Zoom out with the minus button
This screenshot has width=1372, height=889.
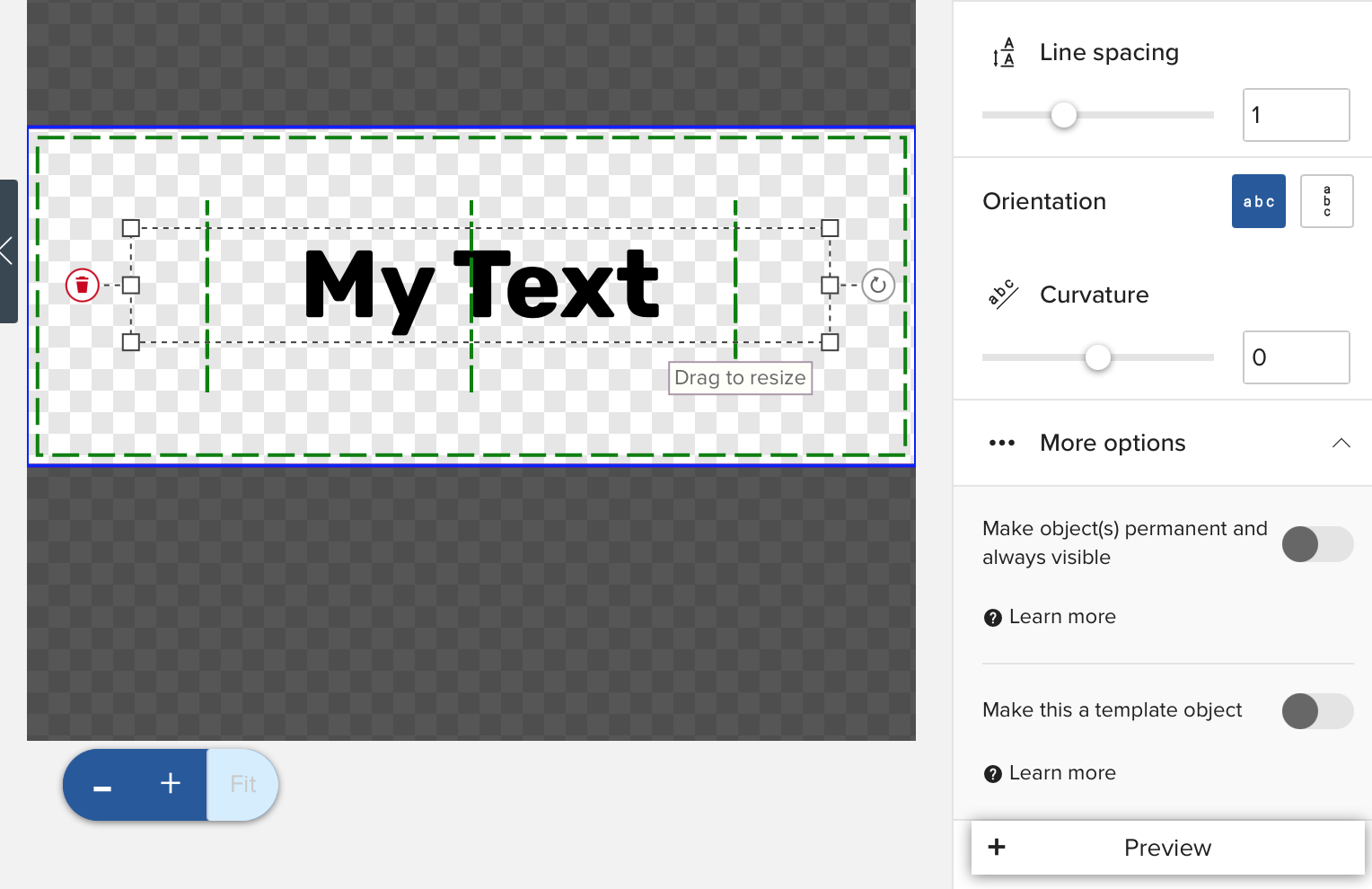(x=102, y=786)
